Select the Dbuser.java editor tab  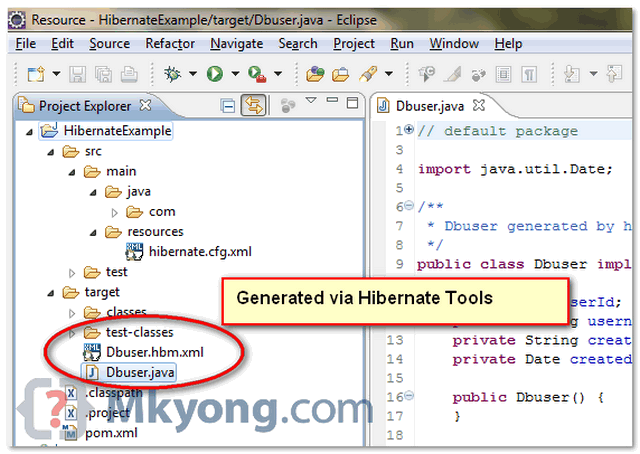430,106
